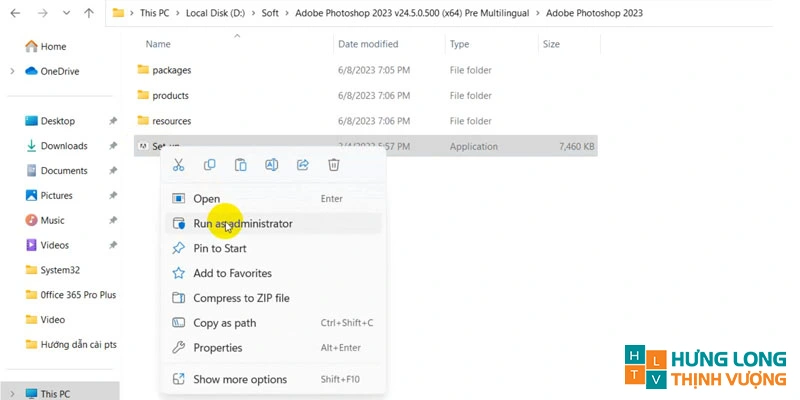Open 0ffice 365 Pro Plus sidebar folder
Image resolution: width=800 pixels, height=400 pixels.
point(78,295)
